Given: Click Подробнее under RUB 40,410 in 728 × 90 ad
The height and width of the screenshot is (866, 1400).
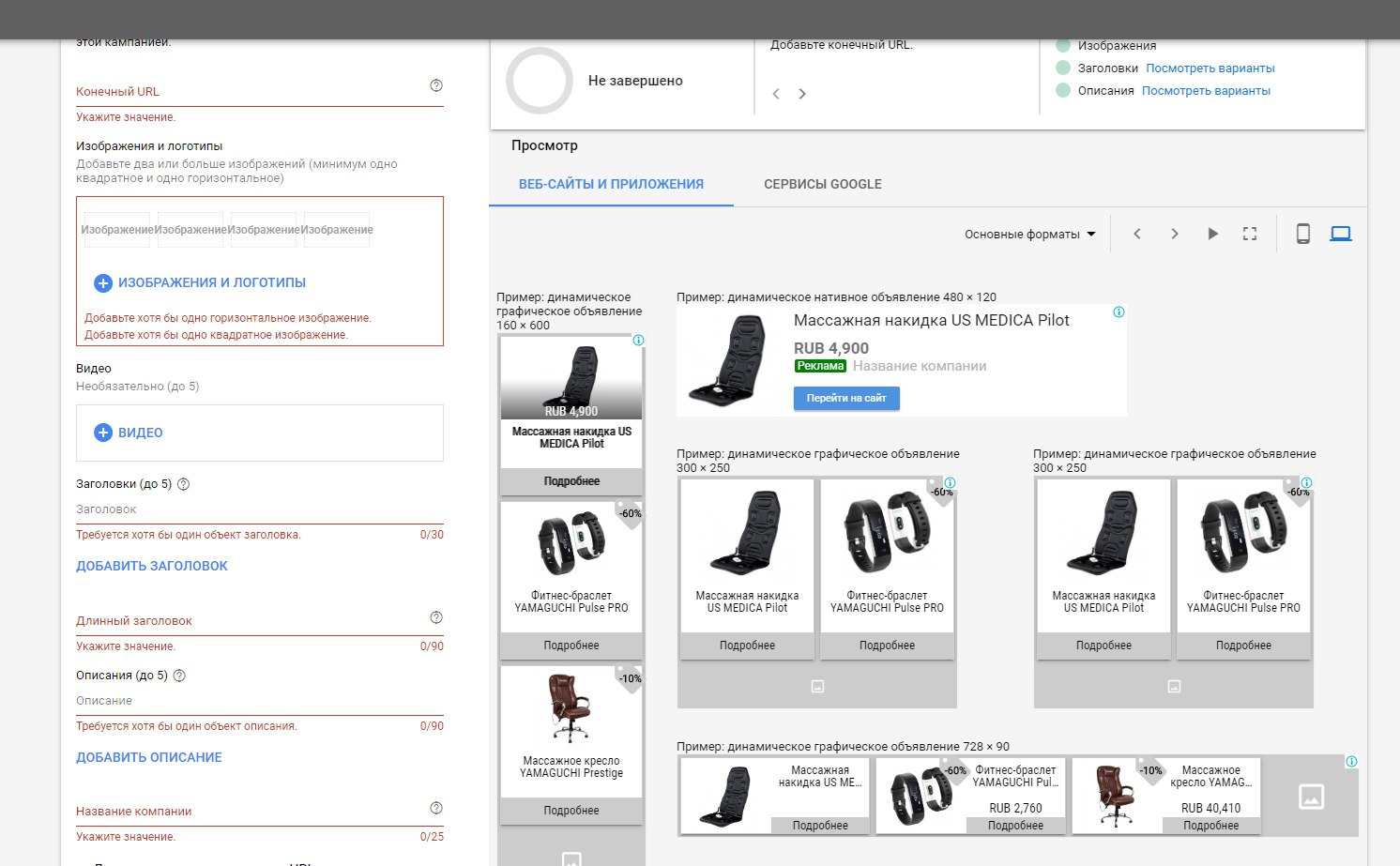Looking at the screenshot, I should coord(1210,826).
